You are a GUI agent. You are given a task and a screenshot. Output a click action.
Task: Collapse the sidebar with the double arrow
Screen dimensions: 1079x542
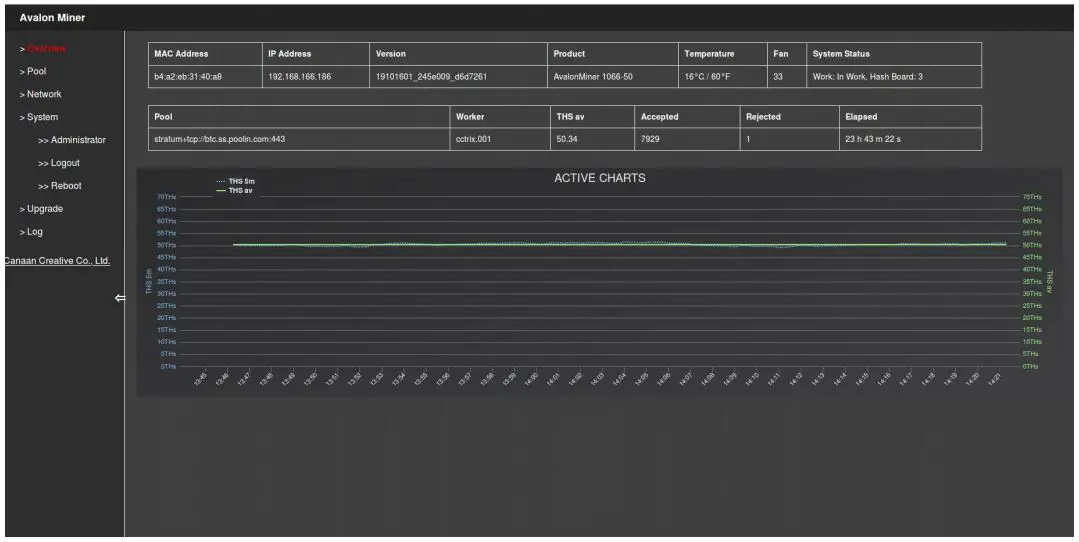(120, 298)
